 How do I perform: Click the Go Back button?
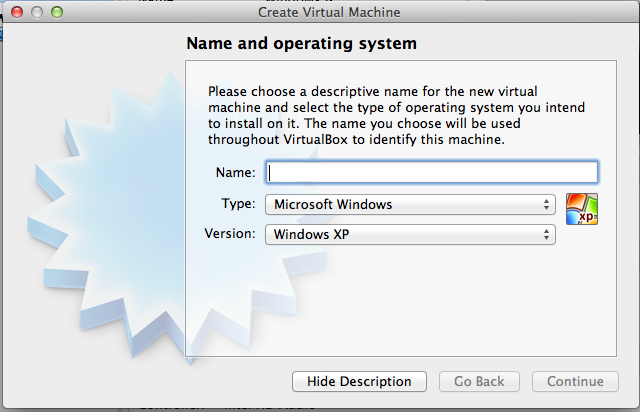coord(479,381)
